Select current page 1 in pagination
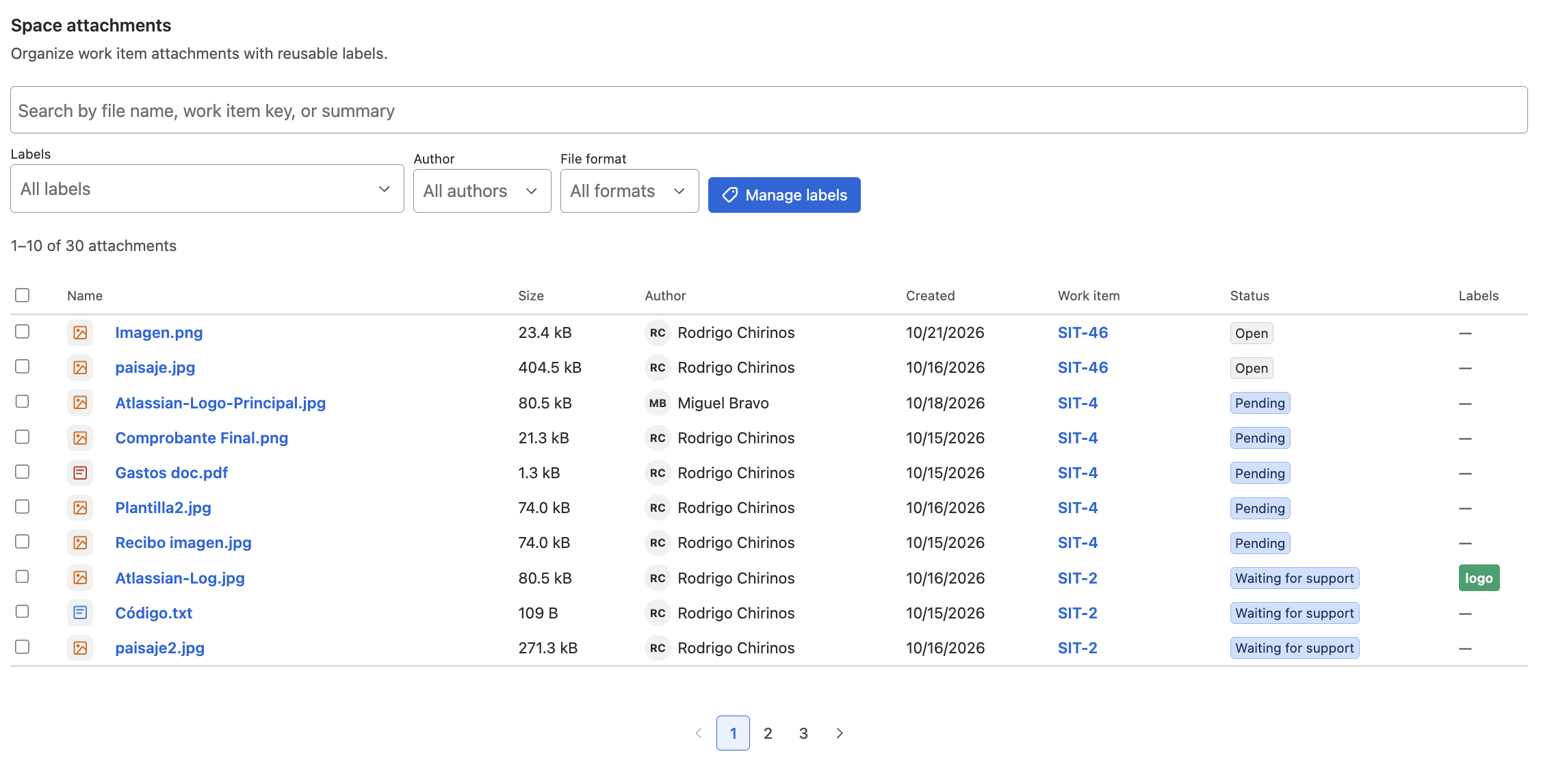The height and width of the screenshot is (784, 1541). pos(733,733)
